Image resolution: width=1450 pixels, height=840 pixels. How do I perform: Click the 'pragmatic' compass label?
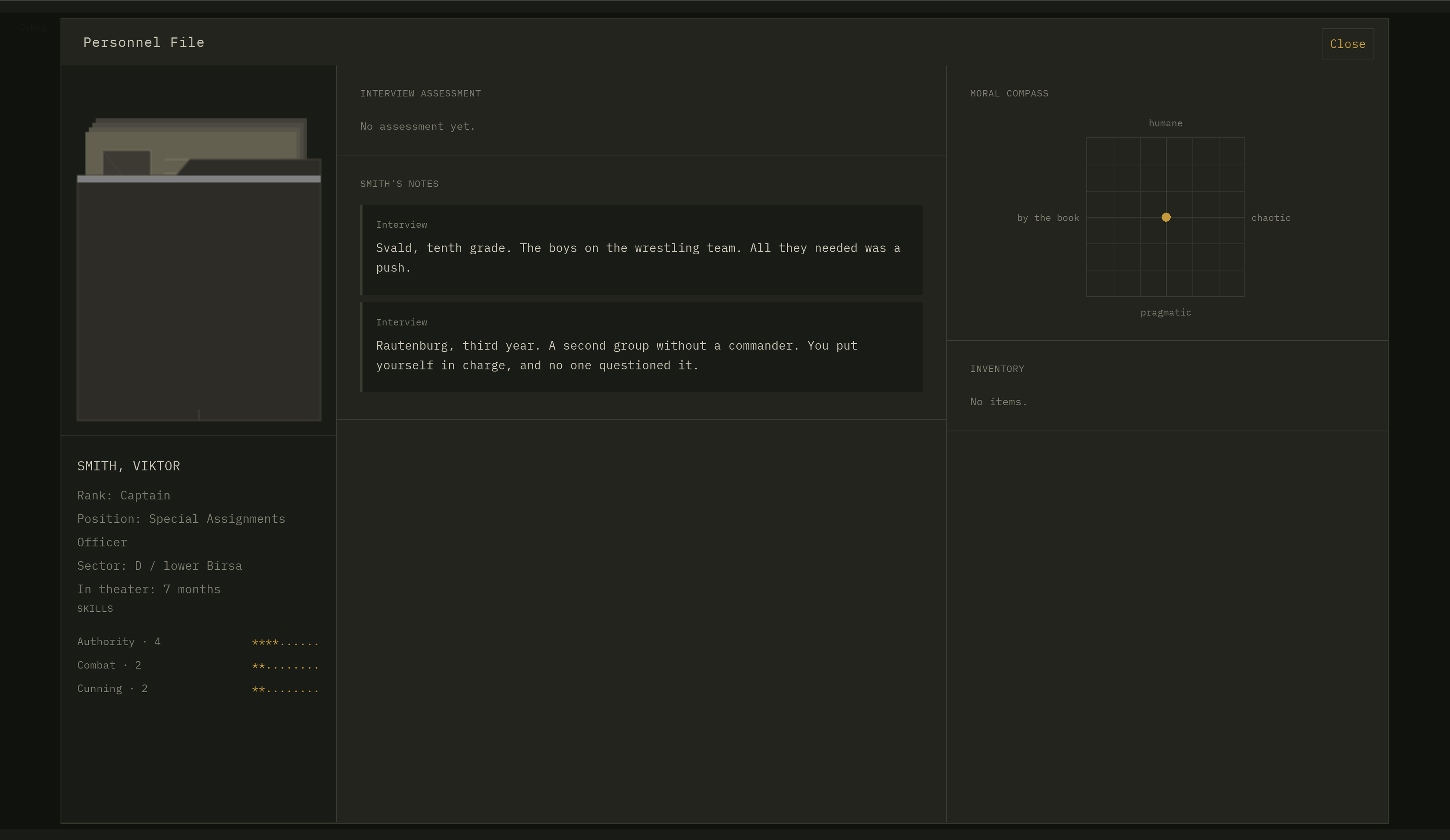(x=1165, y=312)
